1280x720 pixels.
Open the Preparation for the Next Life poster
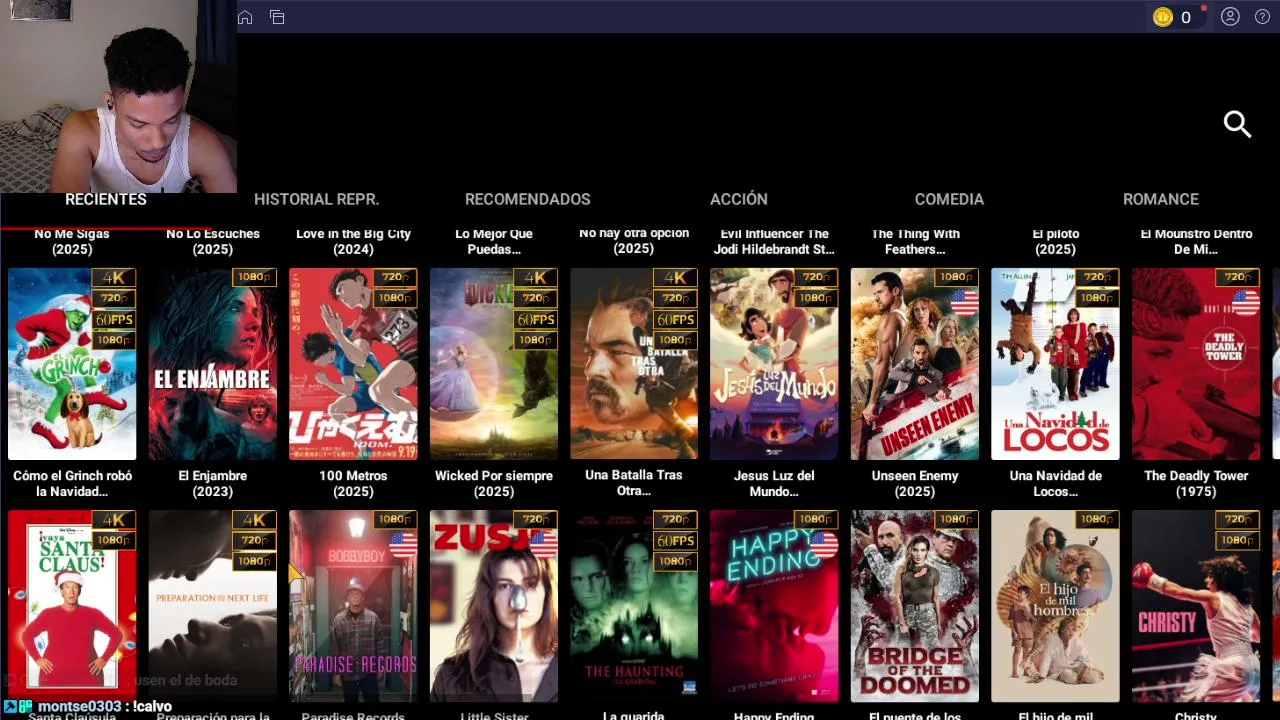point(213,606)
